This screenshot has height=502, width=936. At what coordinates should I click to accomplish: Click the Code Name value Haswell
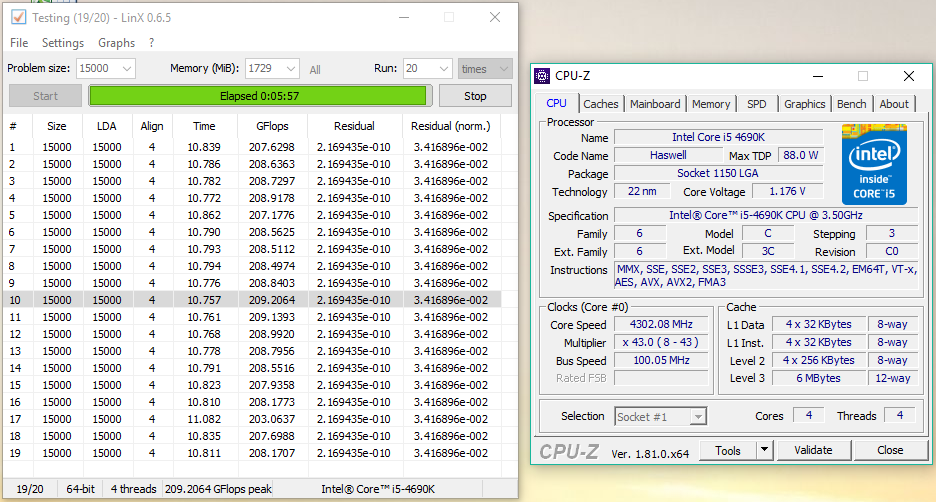(x=668, y=155)
